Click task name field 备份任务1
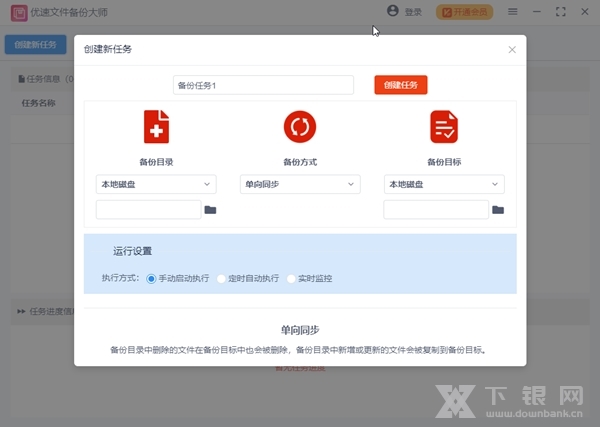This screenshot has width=600, height=427. [x=263, y=85]
